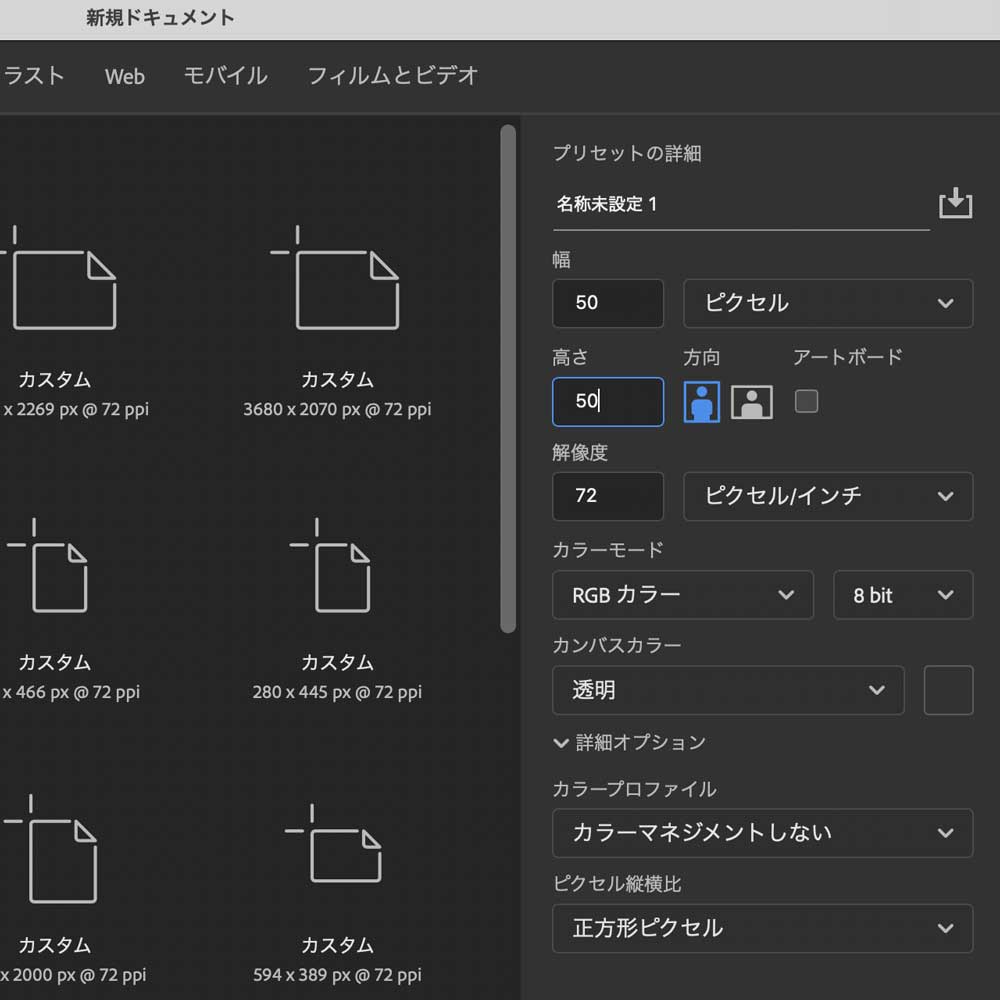Enable the アートボード checkbox
1000x1000 pixels.
coord(806,401)
